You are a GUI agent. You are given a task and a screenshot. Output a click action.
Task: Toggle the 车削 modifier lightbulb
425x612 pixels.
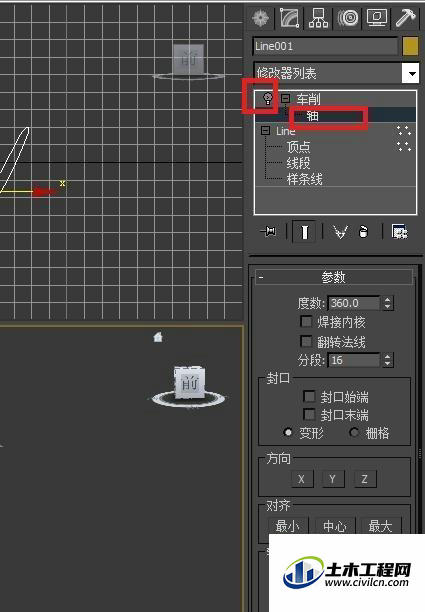click(268, 98)
